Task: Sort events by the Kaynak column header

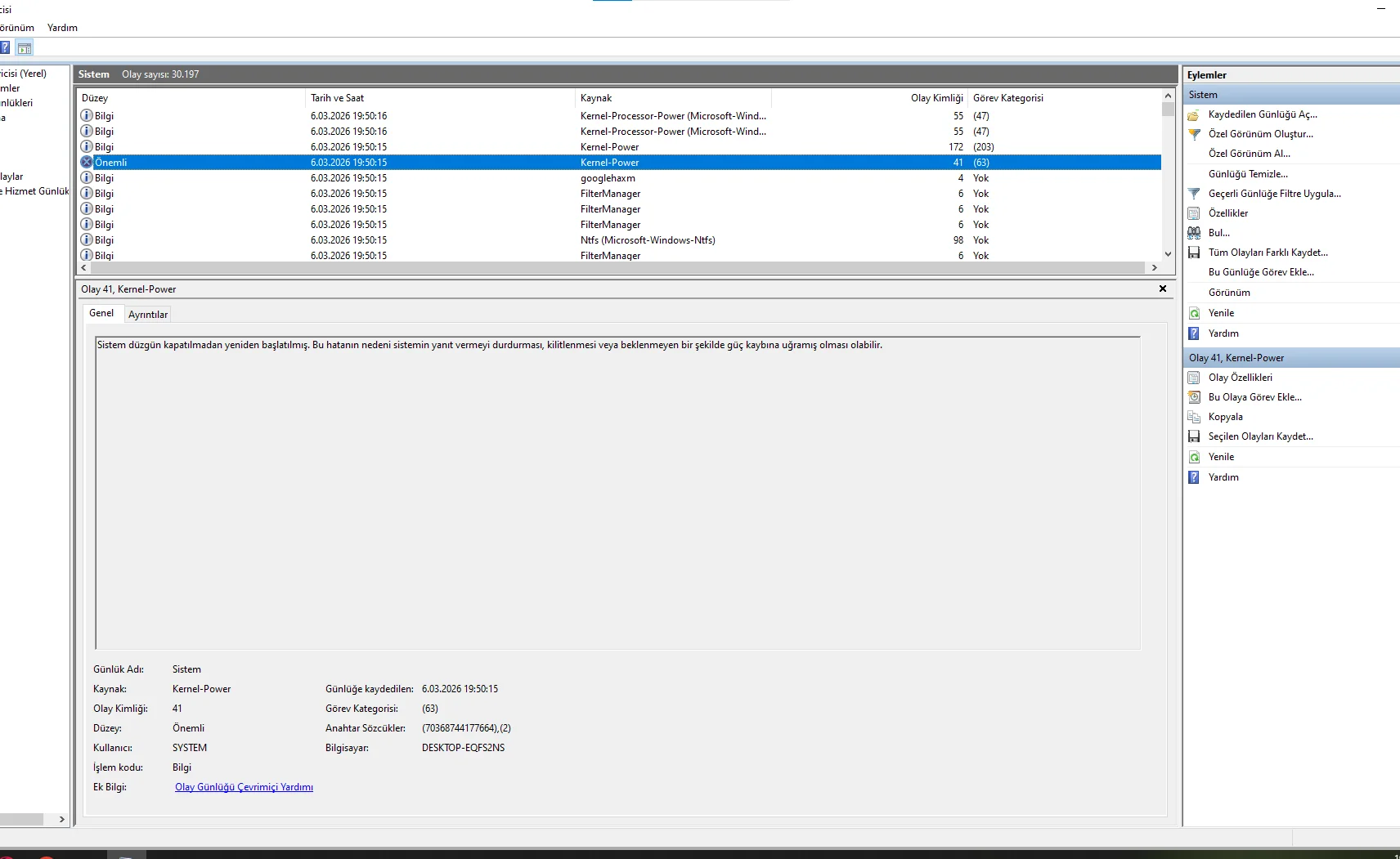Action: tap(674, 98)
